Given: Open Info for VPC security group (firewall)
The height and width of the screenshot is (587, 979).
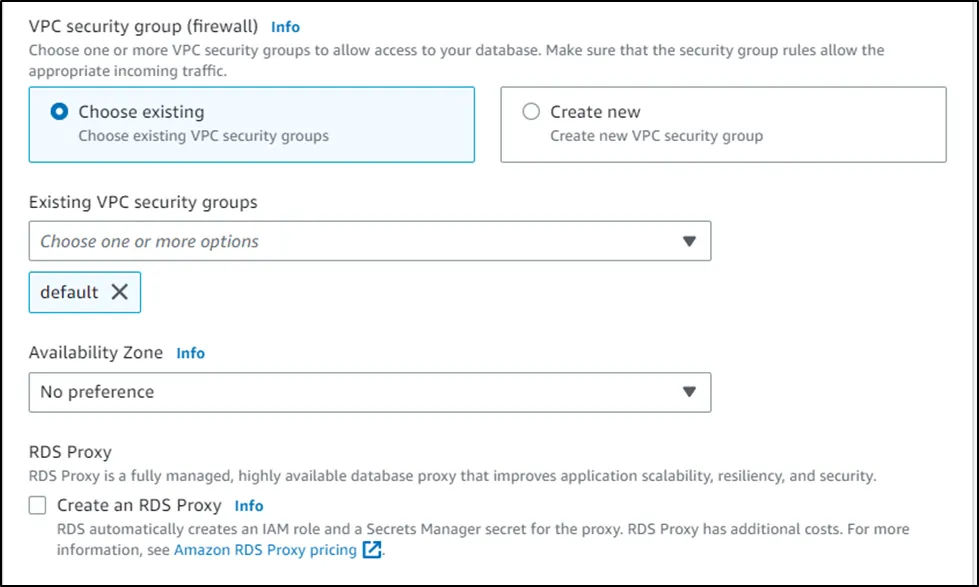Looking at the screenshot, I should 285,27.
